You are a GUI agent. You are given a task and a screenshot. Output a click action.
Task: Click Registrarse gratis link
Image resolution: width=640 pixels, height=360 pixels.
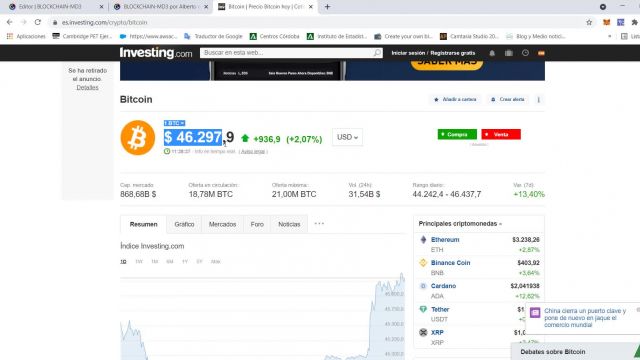(453, 53)
